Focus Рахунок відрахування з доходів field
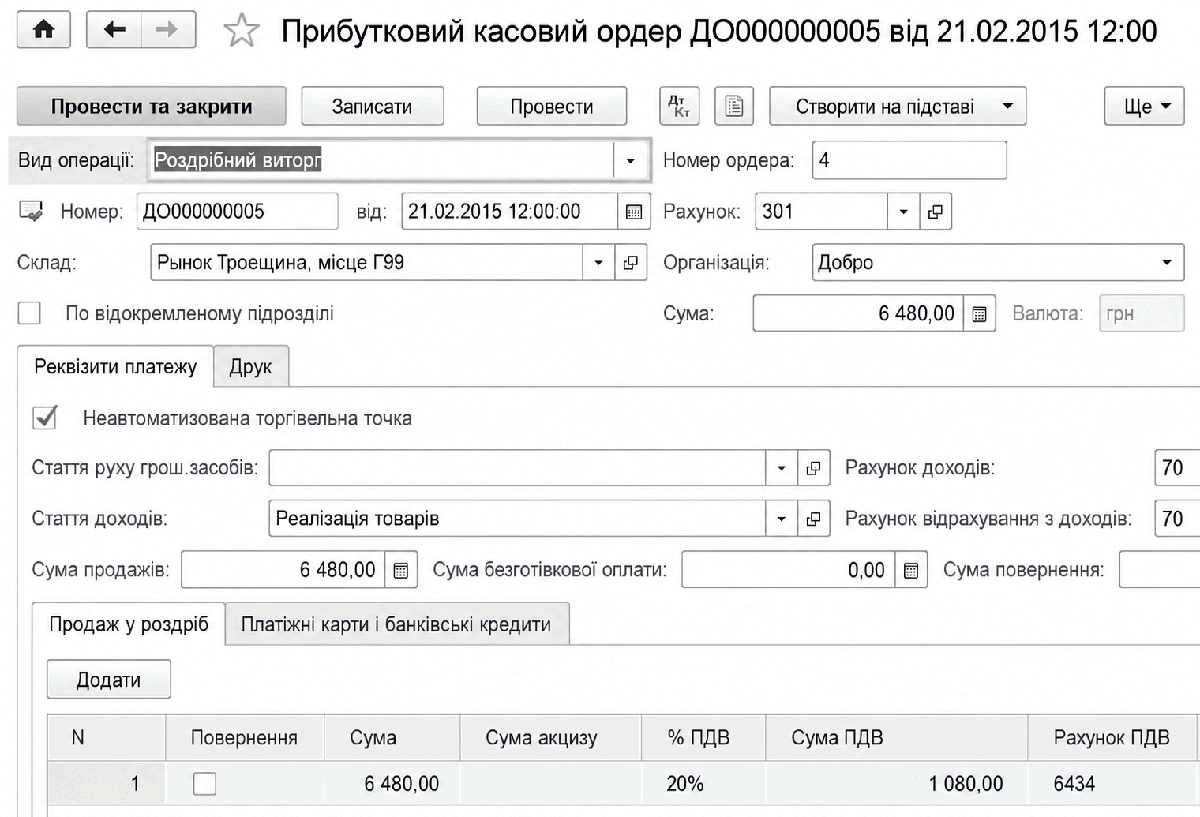Screen dimensions: 1200x817 tap(1177, 519)
